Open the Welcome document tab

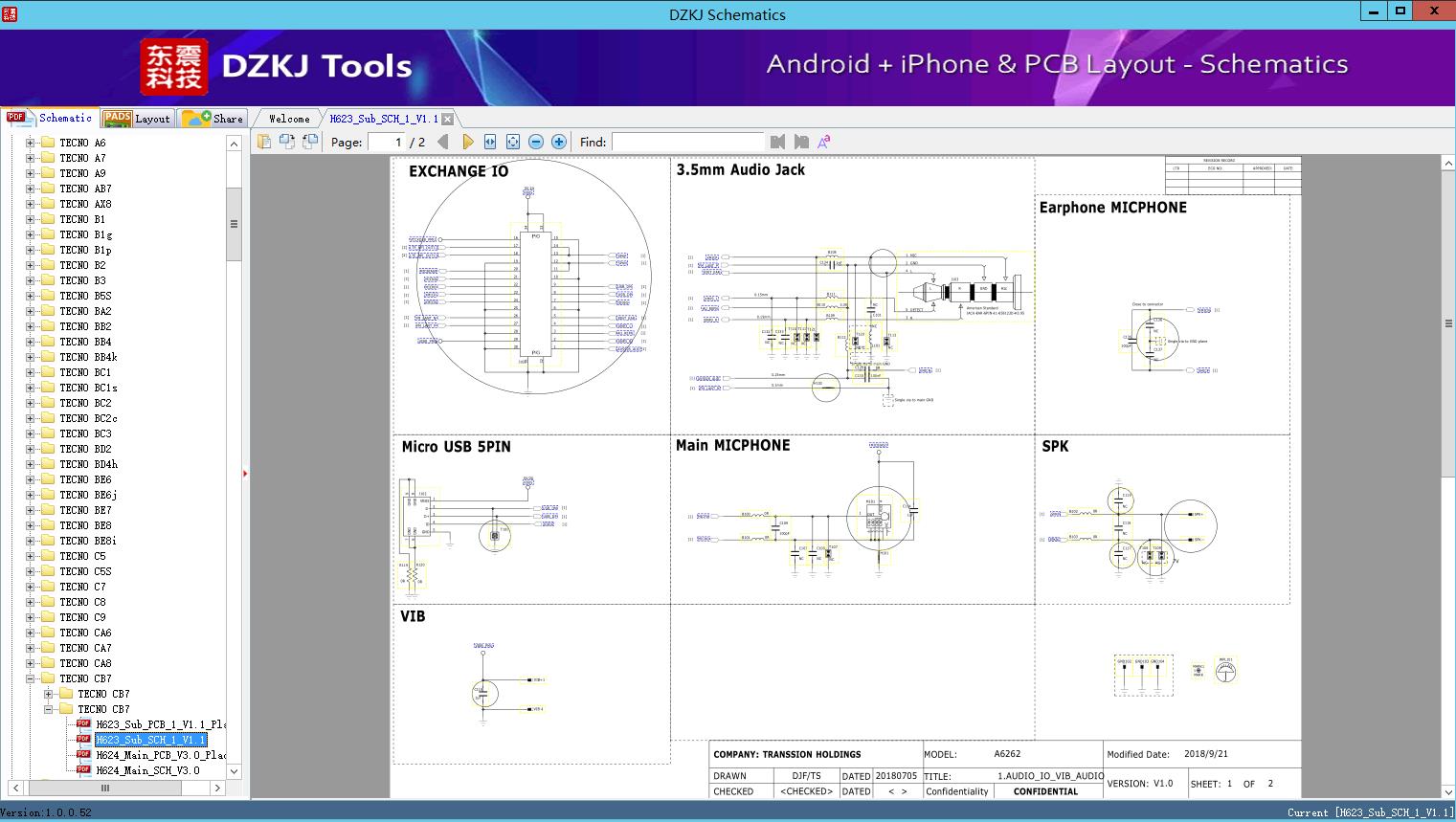(289, 119)
